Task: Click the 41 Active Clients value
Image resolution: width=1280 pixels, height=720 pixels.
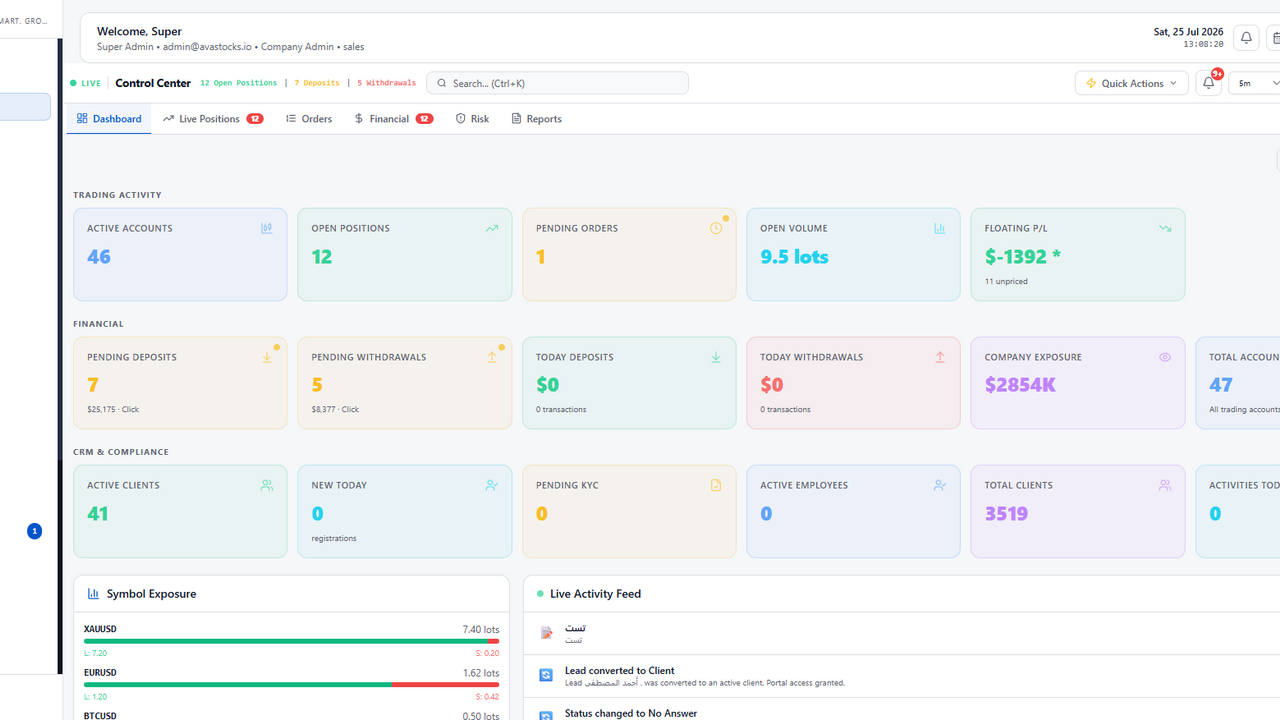Action: [98, 513]
